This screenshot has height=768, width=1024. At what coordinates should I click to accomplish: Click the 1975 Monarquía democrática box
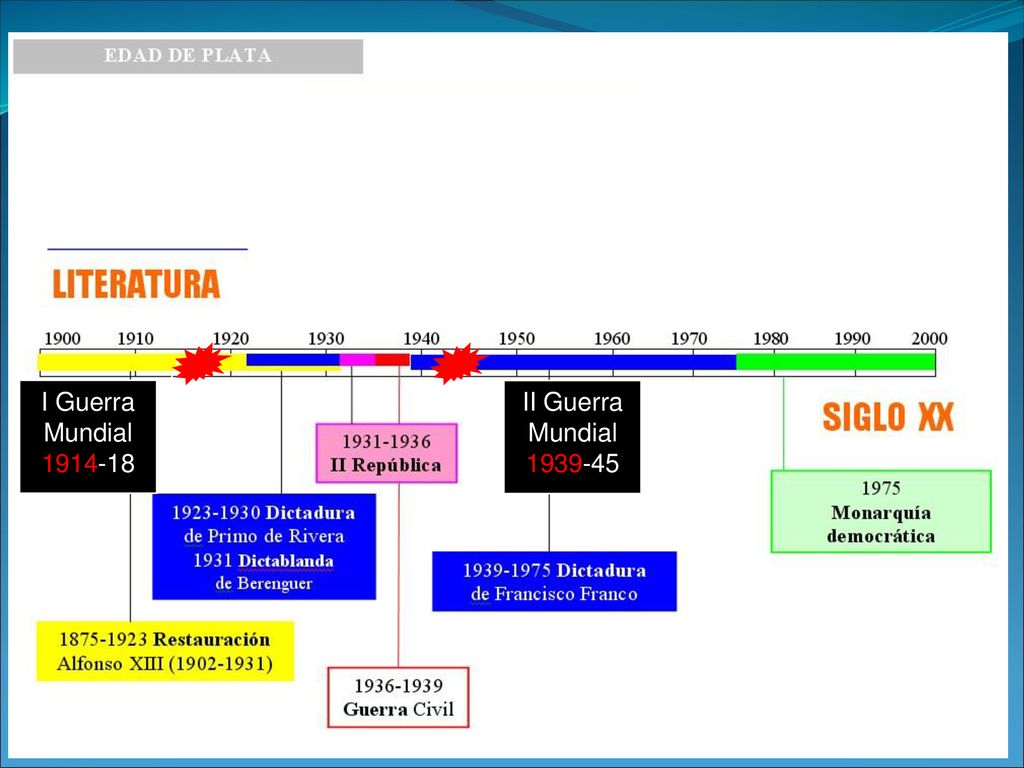881,511
